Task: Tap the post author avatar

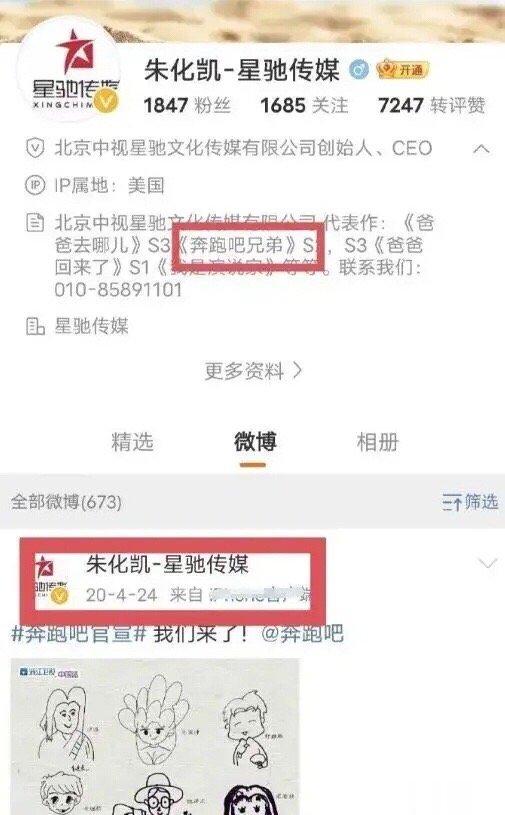Action: tap(52, 580)
